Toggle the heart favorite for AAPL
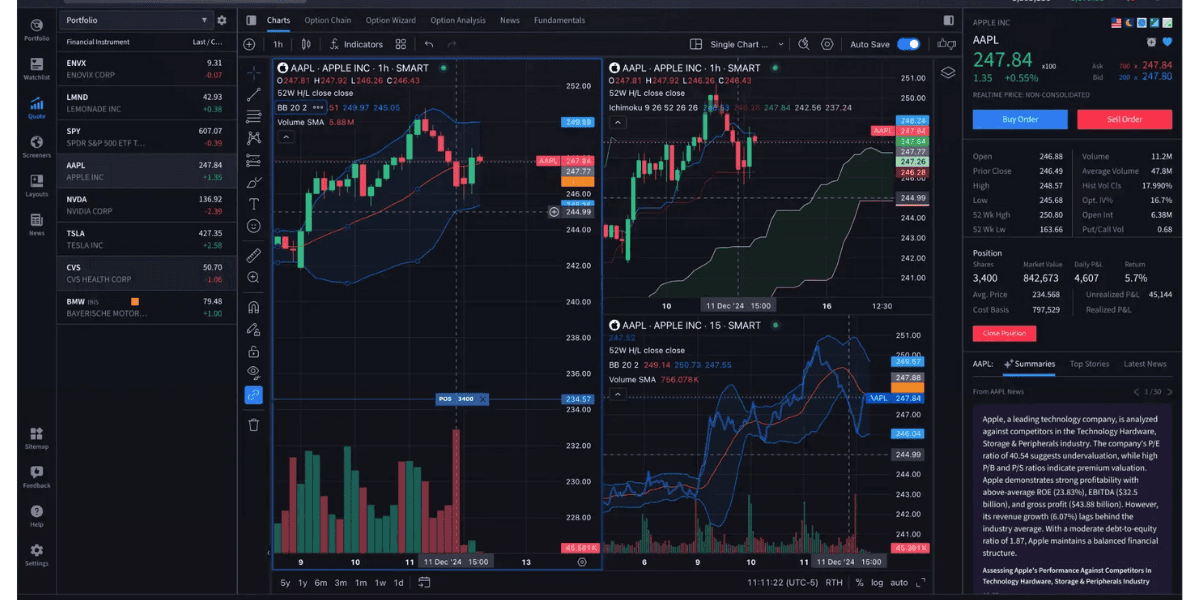 pyautogui.click(x=1166, y=42)
